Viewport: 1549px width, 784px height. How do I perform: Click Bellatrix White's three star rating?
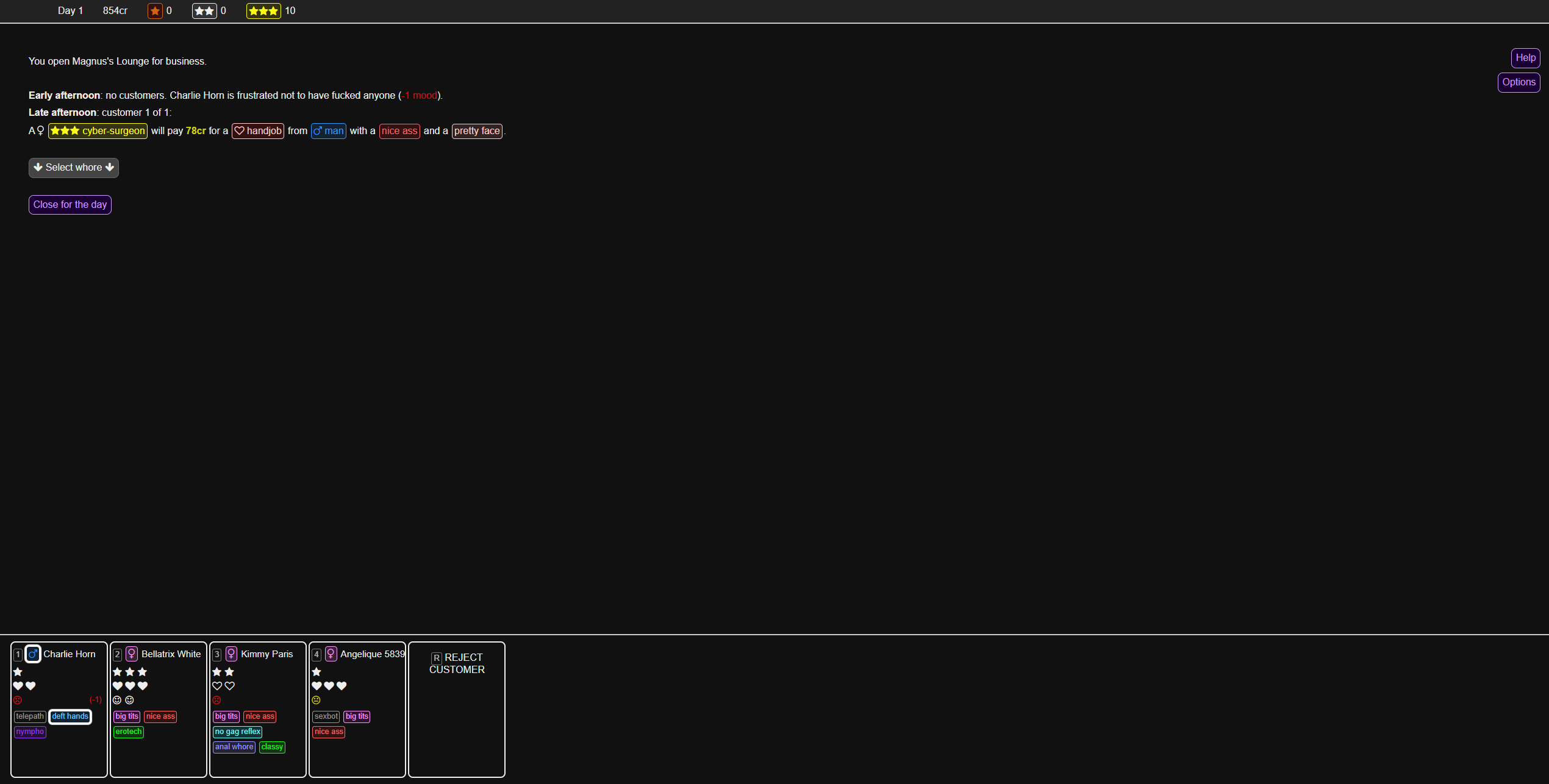tap(130, 672)
